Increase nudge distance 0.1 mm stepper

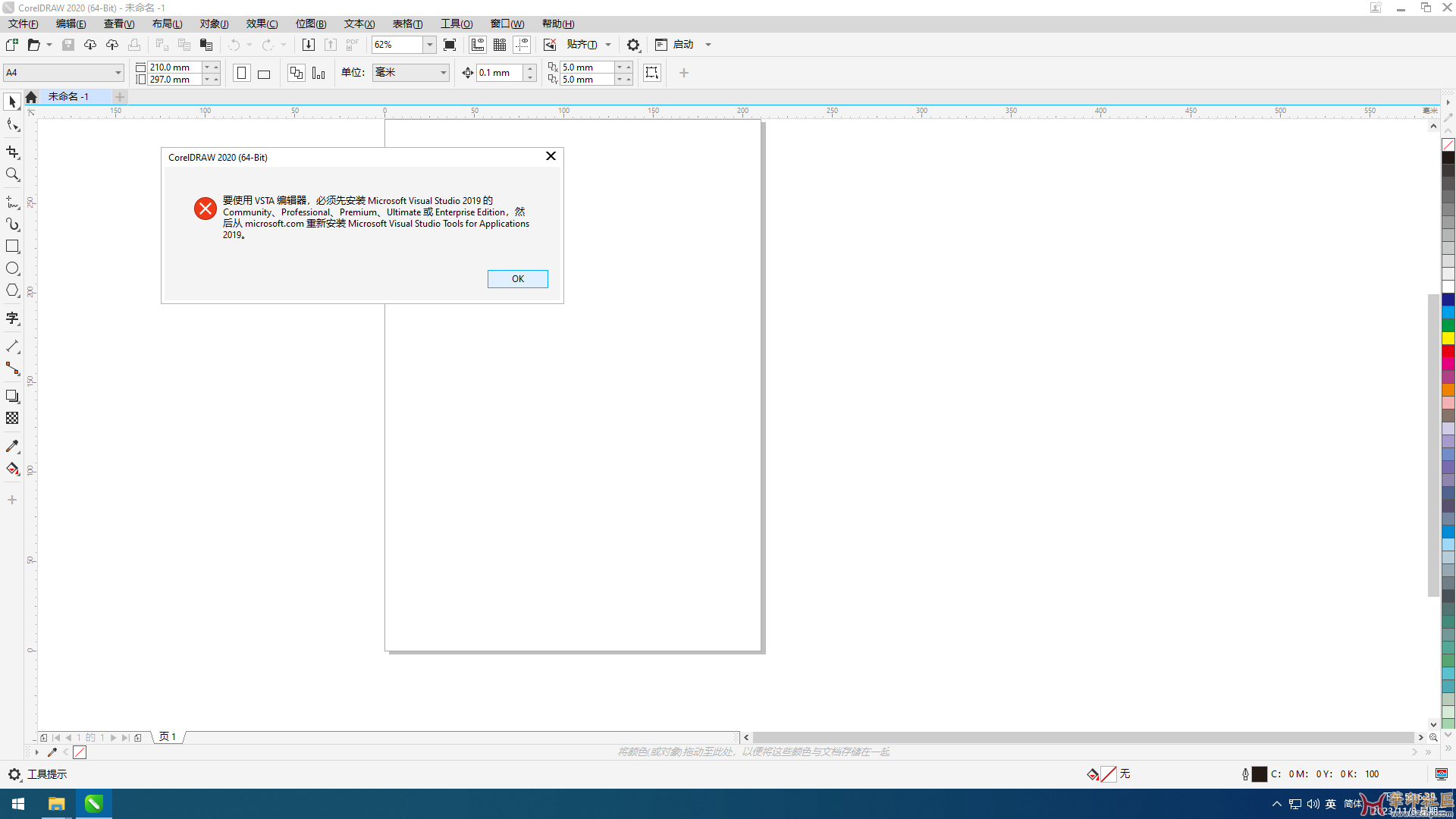coord(530,68)
